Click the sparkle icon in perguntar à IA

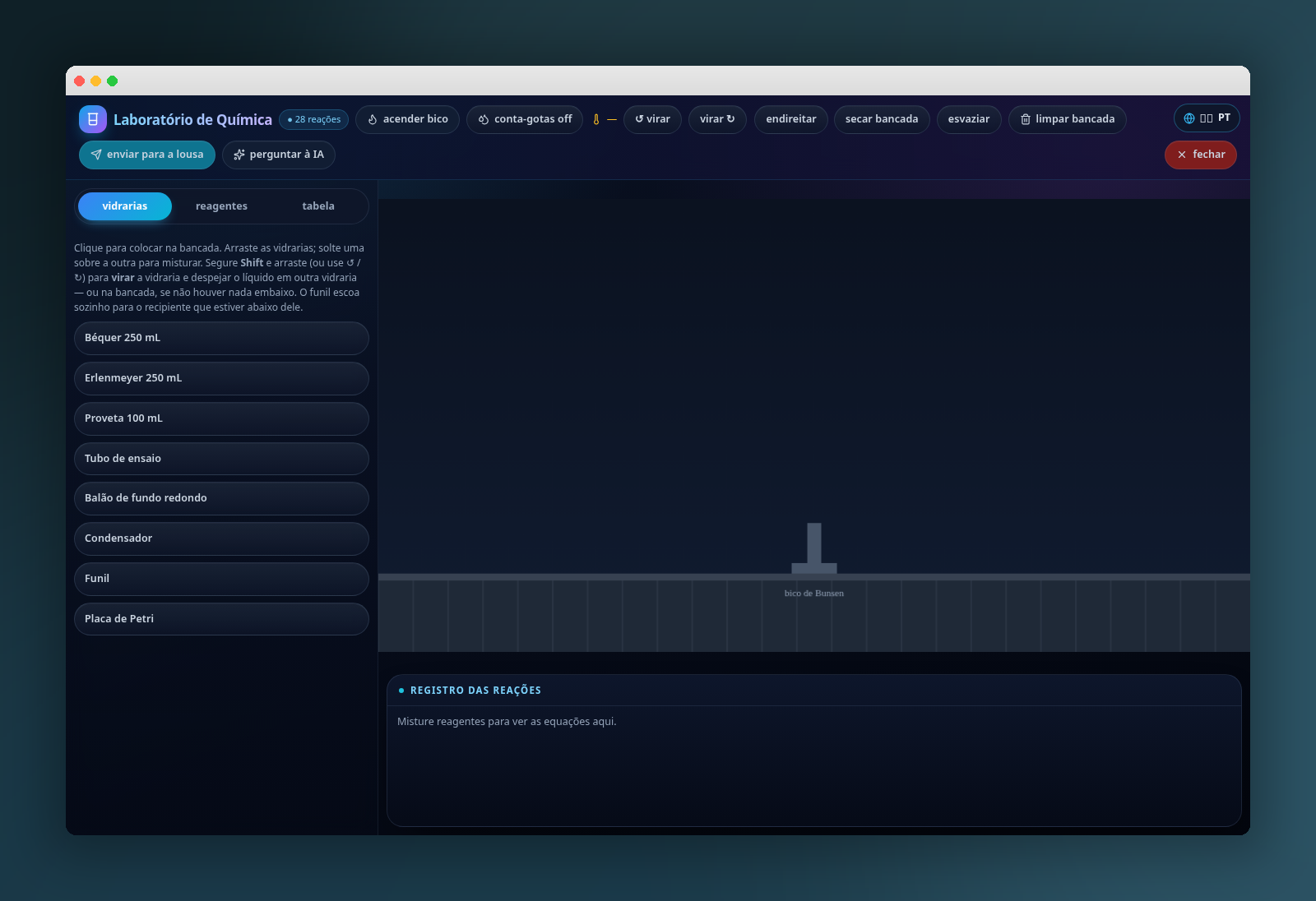tap(239, 155)
